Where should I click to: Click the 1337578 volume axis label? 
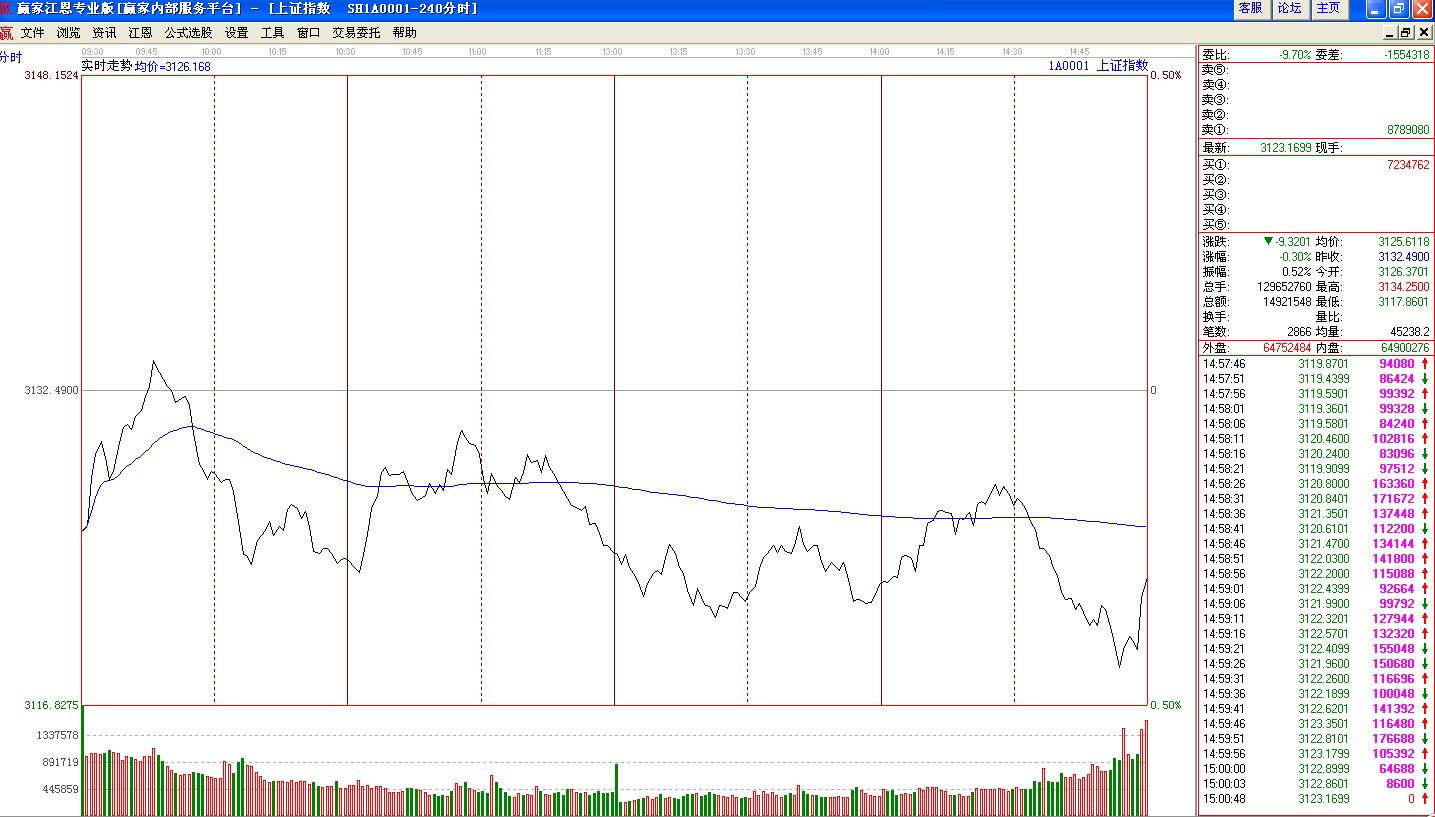pos(57,735)
